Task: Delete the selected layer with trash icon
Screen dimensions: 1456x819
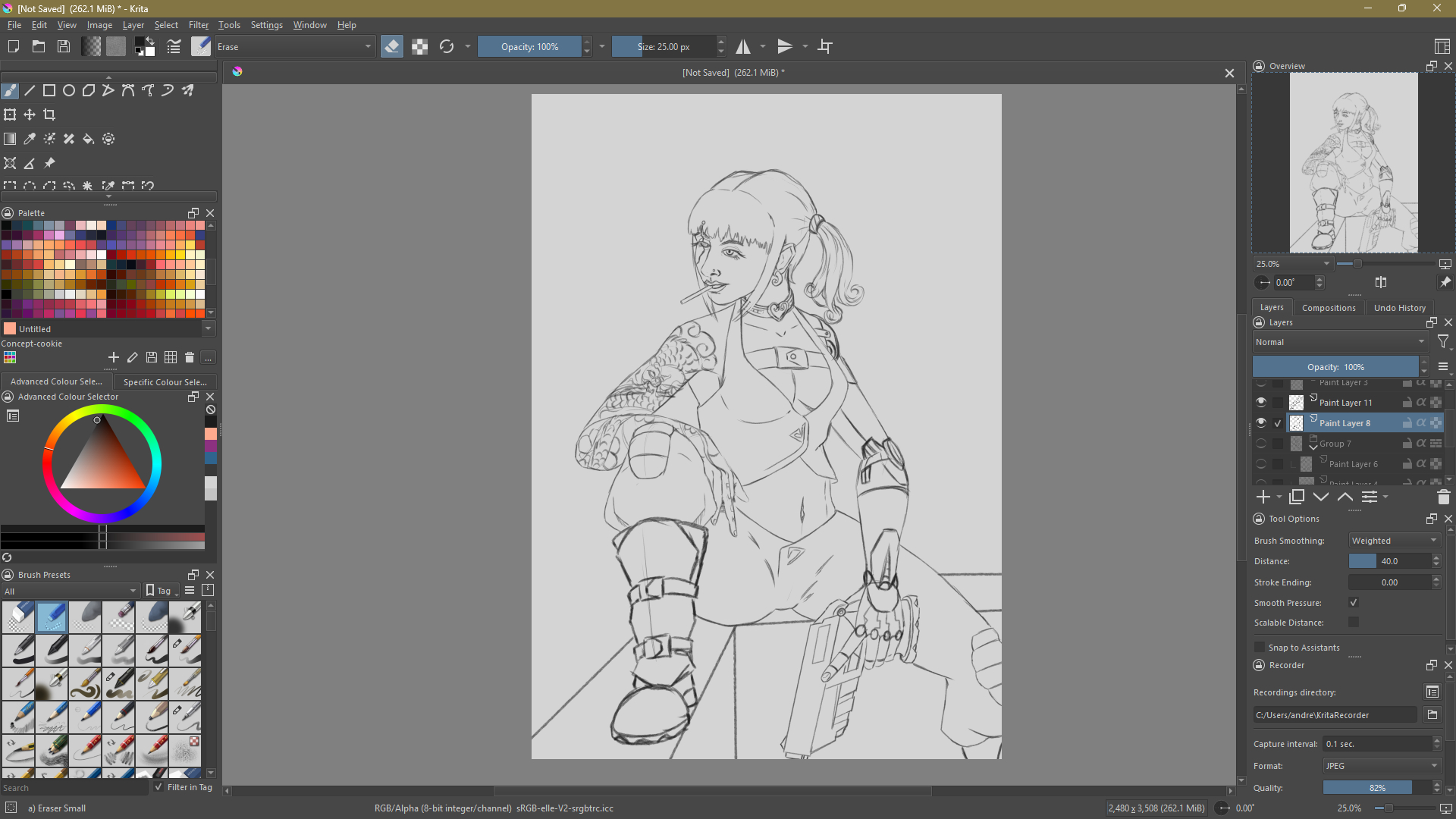Action: (x=1443, y=497)
